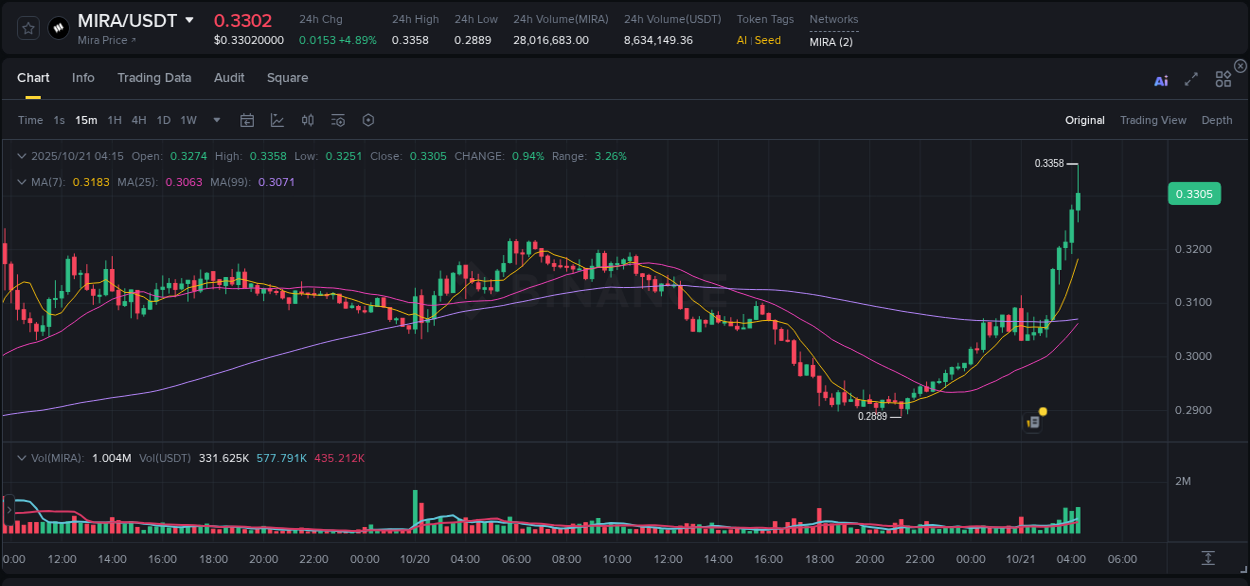Collapse the candle info row via chevron

(x=22, y=156)
